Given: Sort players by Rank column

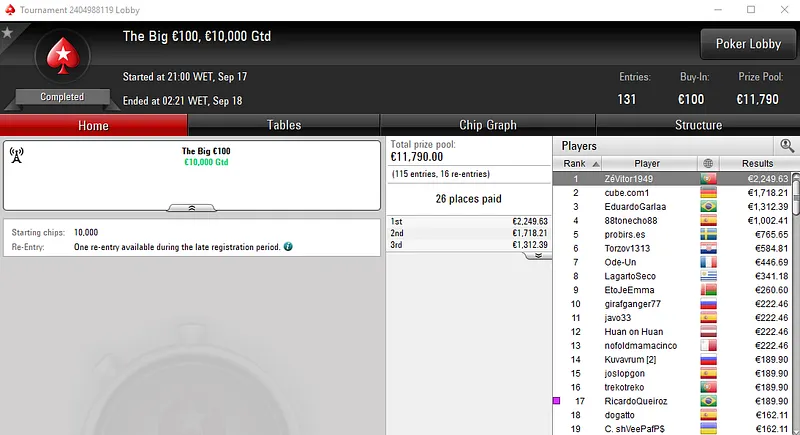Looking at the screenshot, I should (578, 163).
